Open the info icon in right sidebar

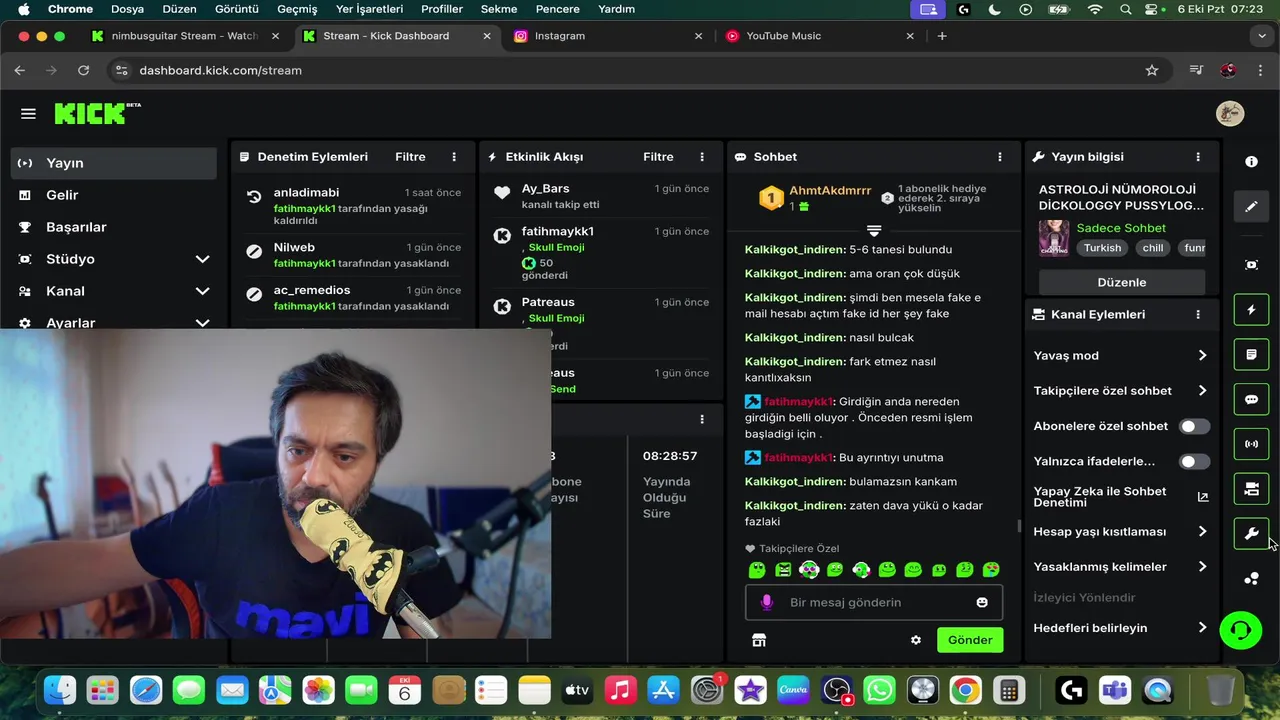point(1251,162)
